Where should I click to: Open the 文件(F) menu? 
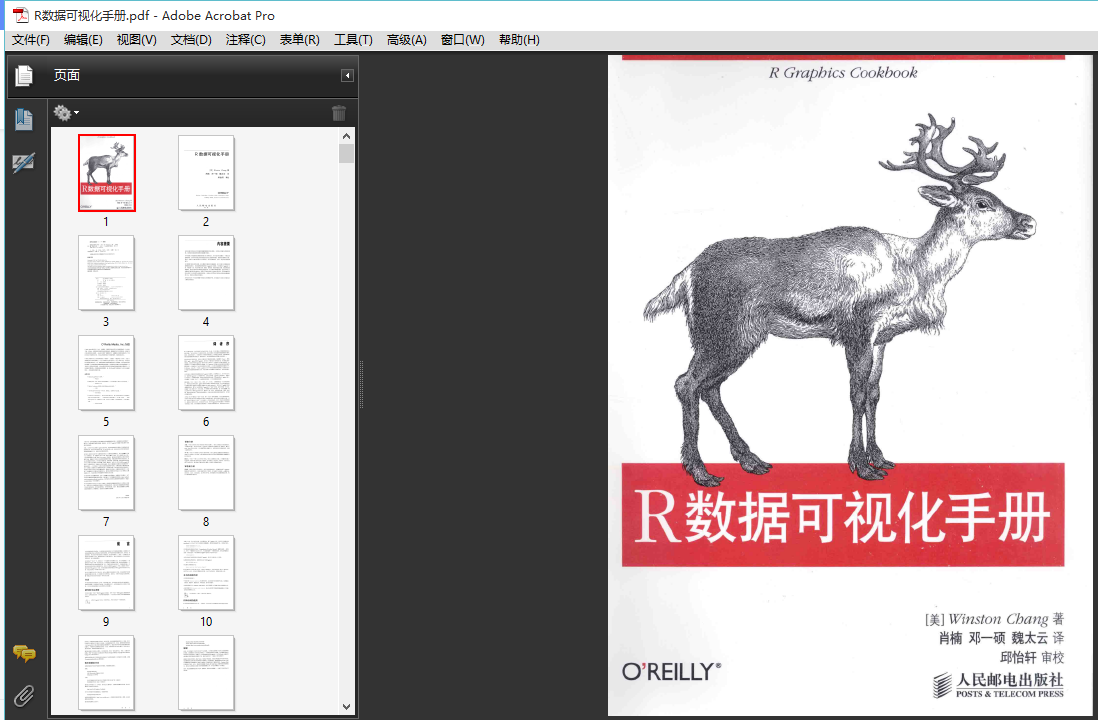(31, 40)
